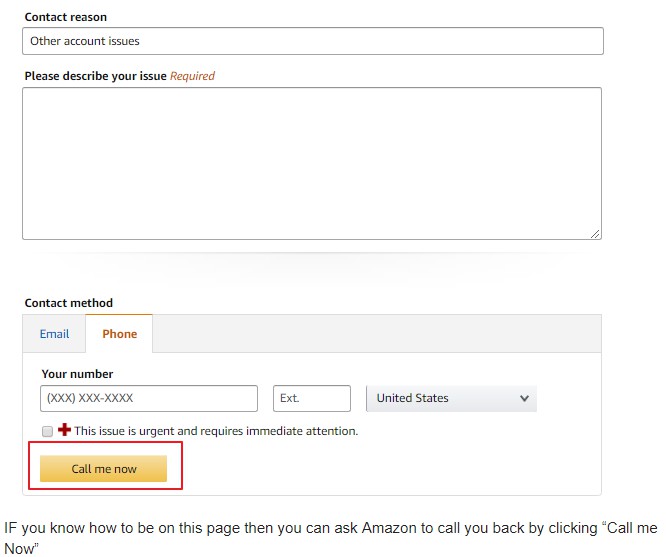The width and height of the screenshot is (666, 557).
Task: Click inside the issue description text area
Action: 312,164
